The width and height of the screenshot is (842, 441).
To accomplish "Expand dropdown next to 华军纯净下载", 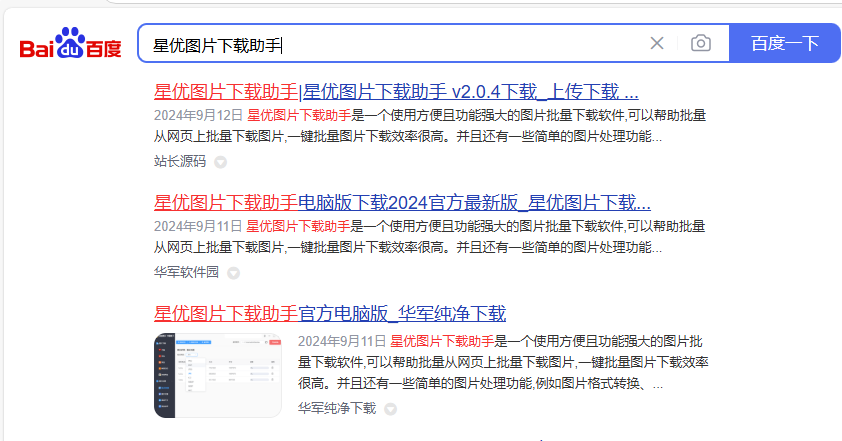I will point(390,409).
